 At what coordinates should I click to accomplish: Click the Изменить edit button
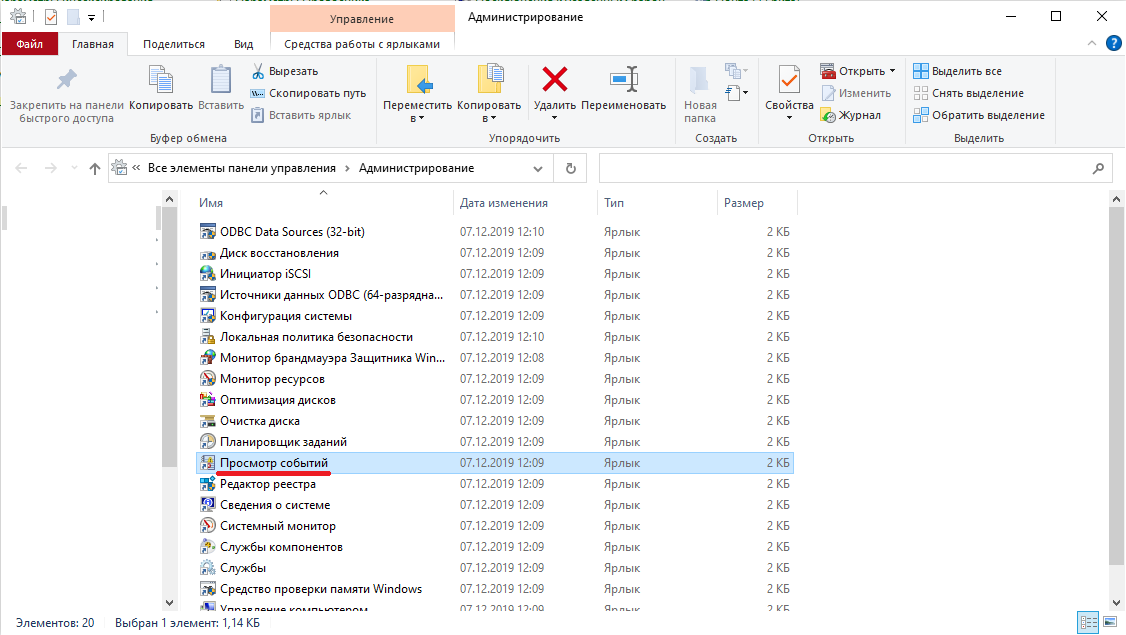point(856,93)
